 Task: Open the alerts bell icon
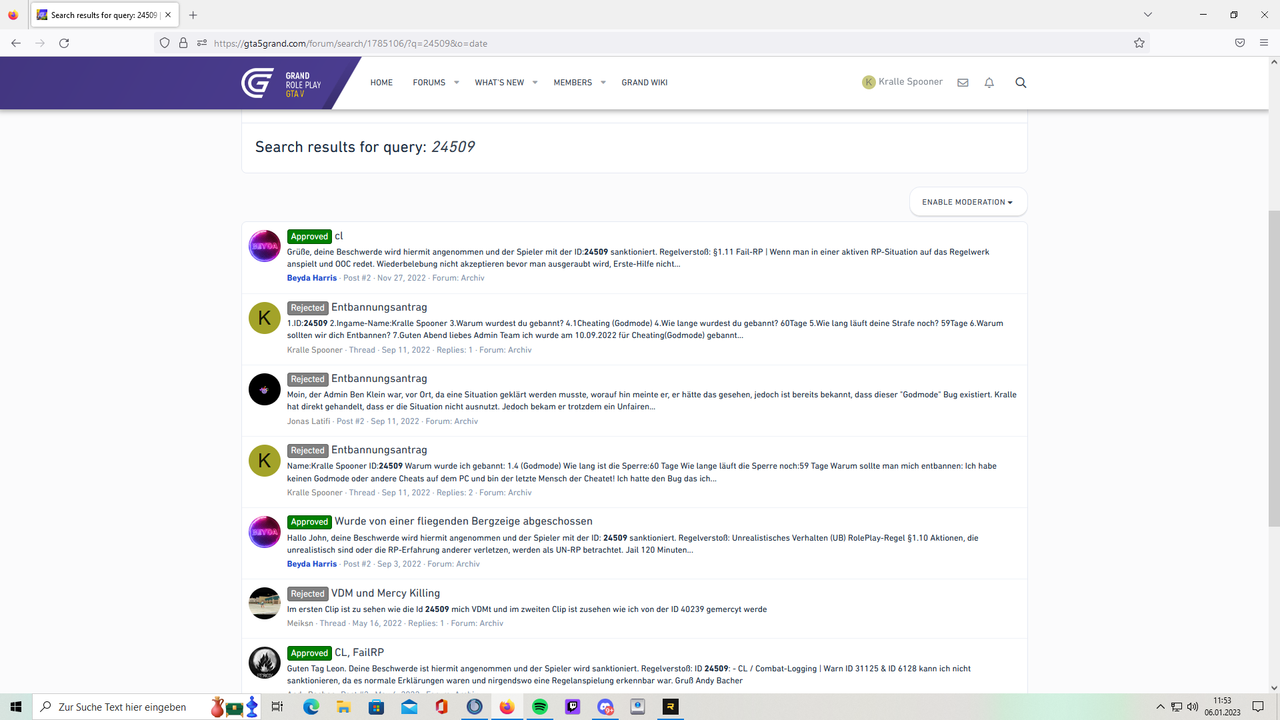point(989,83)
